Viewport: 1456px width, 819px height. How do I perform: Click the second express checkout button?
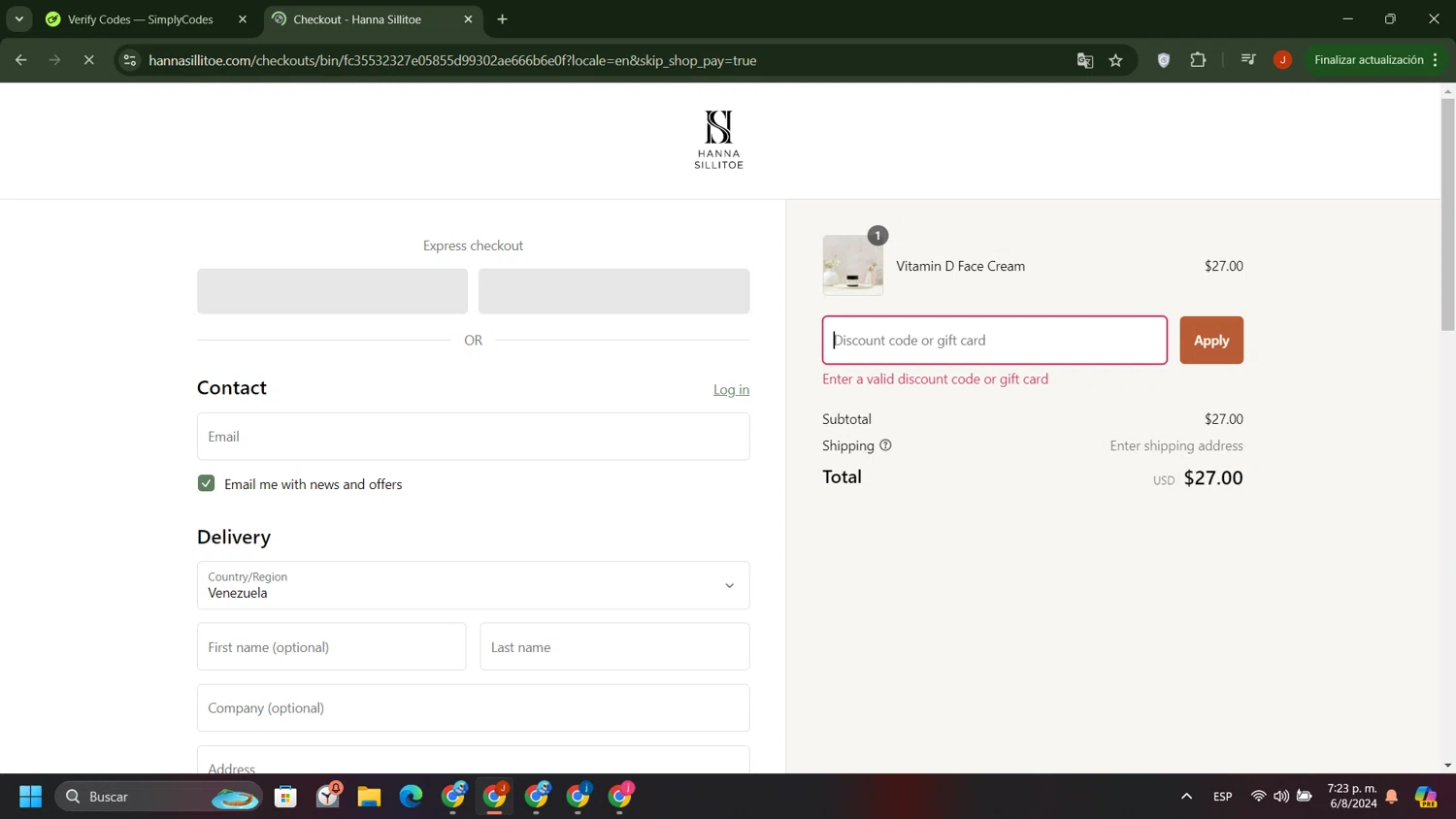coord(613,291)
